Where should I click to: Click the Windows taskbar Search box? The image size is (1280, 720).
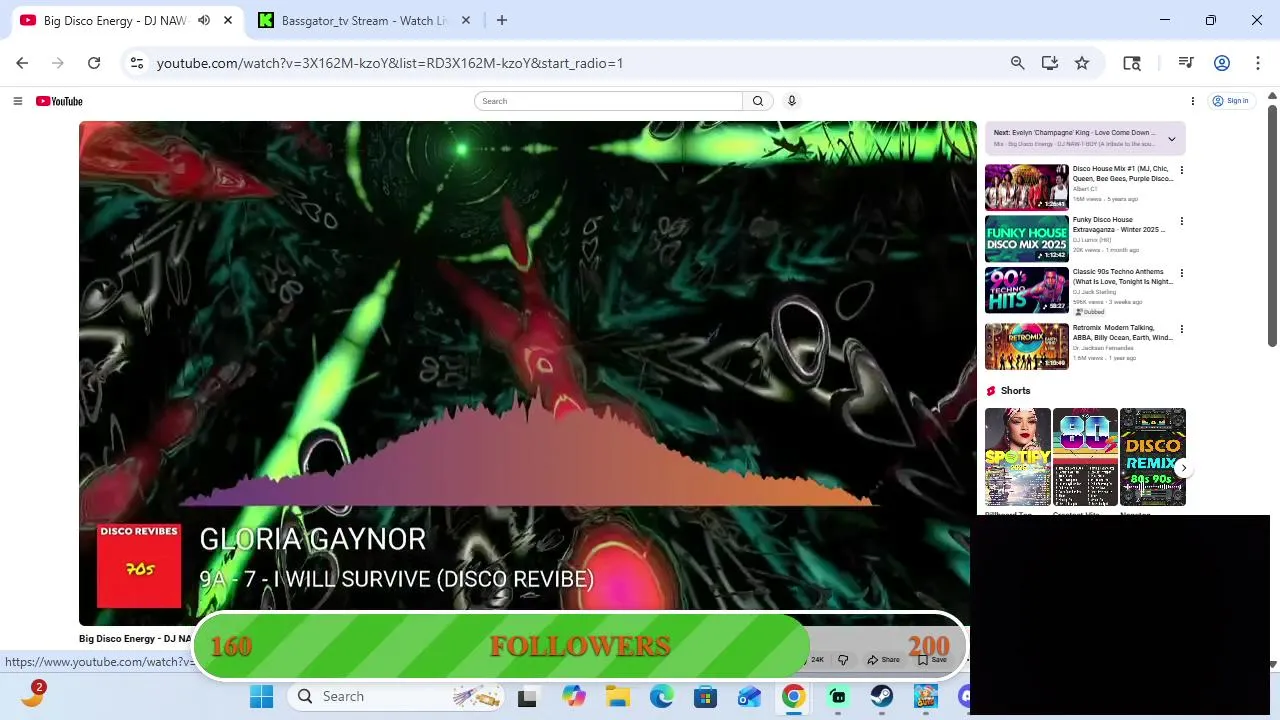(x=396, y=697)
